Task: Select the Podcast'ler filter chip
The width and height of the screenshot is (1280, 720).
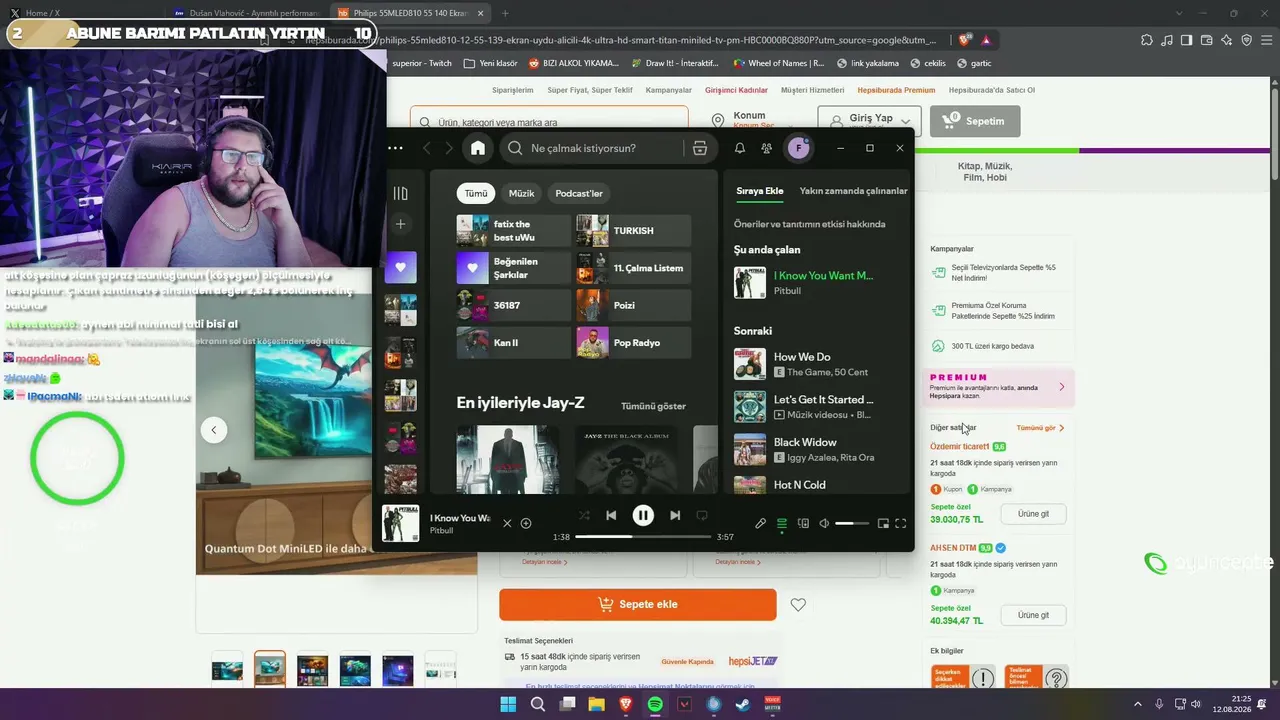Action: [x=579, y=193]
